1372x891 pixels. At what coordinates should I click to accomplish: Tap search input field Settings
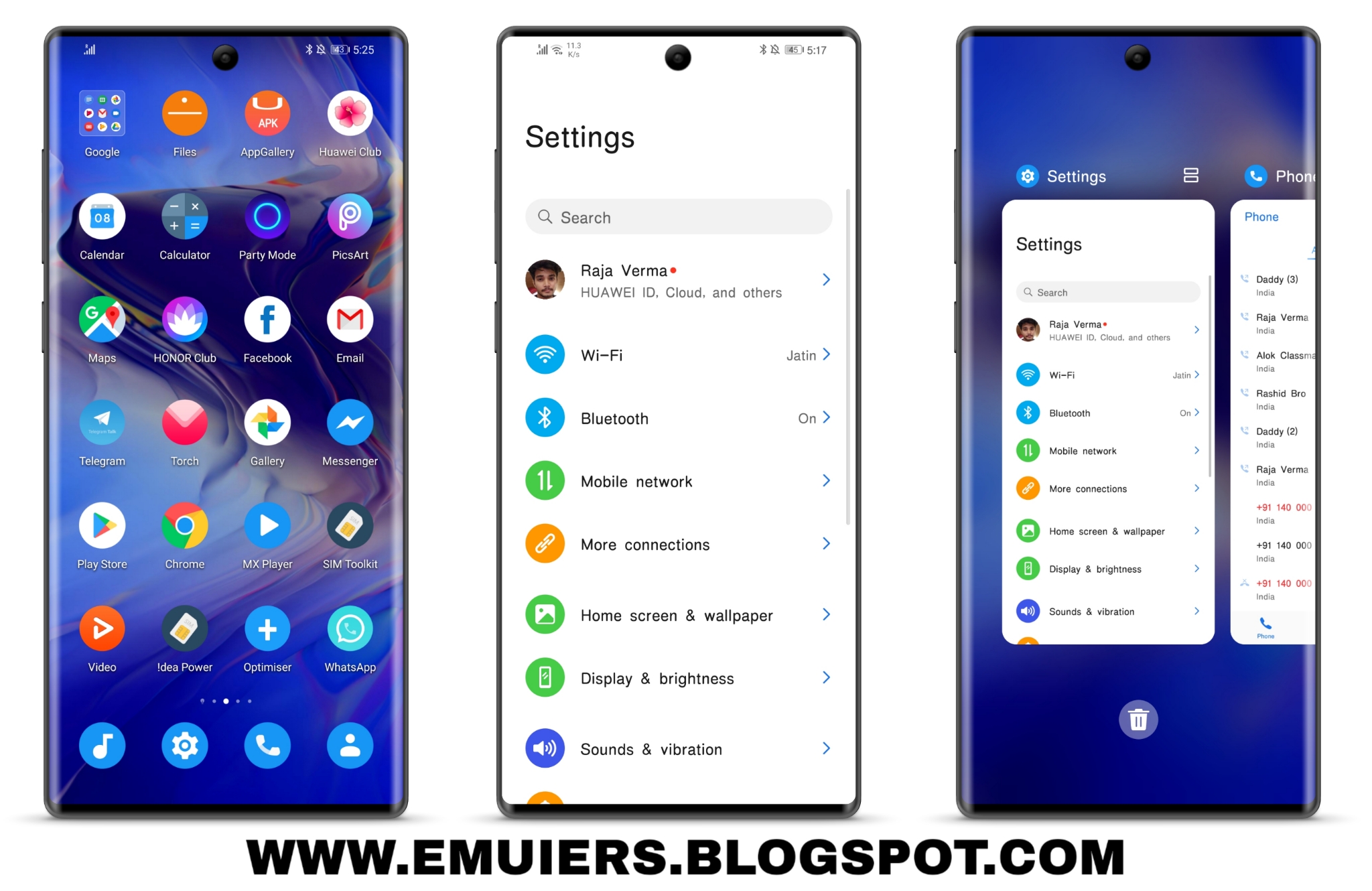click(x=683, y=217)
